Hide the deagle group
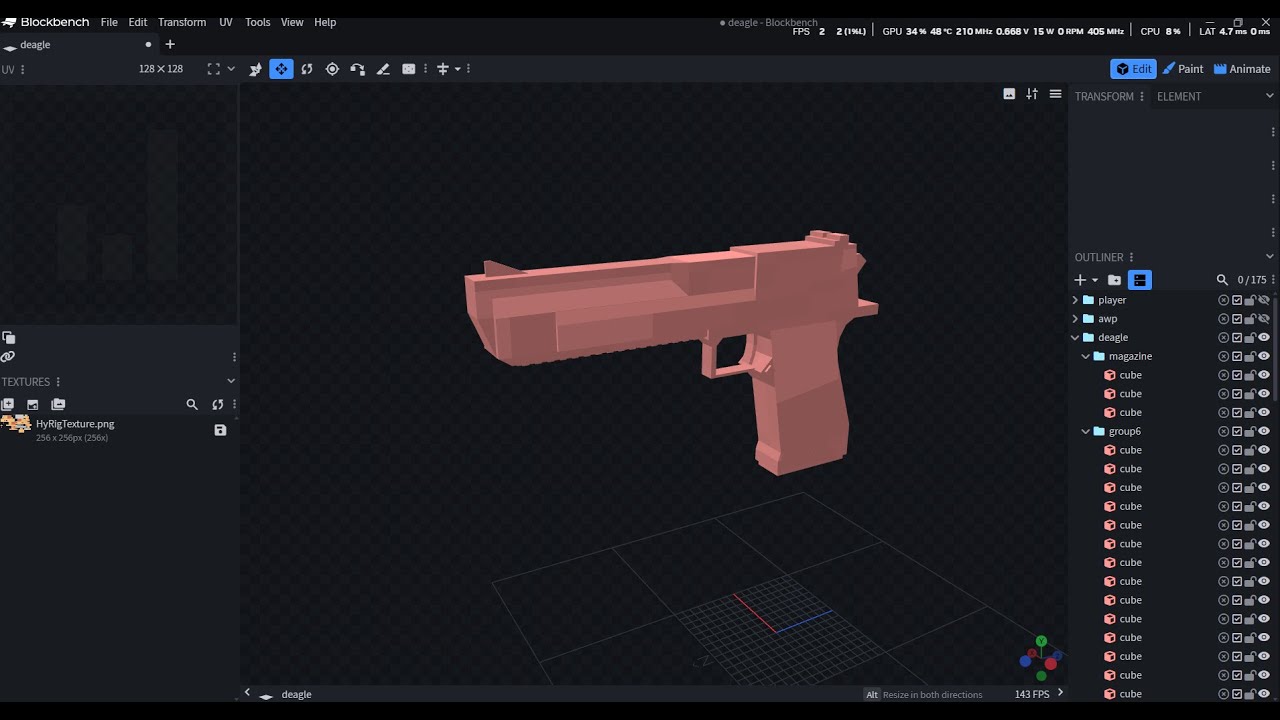Image resolution: width=1280 pixels, height=720 pixels. [1264, 338]
